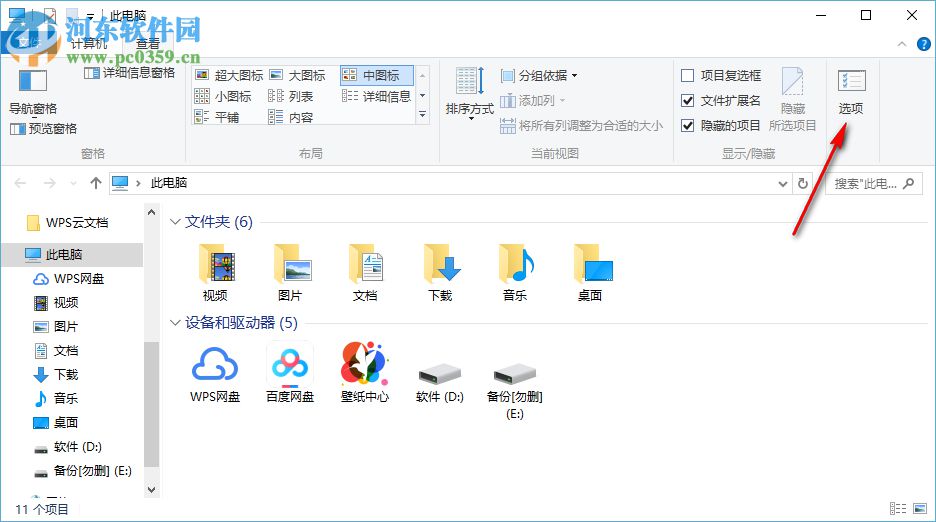Open Group by (分组依据) dropdown

point(539,75)
